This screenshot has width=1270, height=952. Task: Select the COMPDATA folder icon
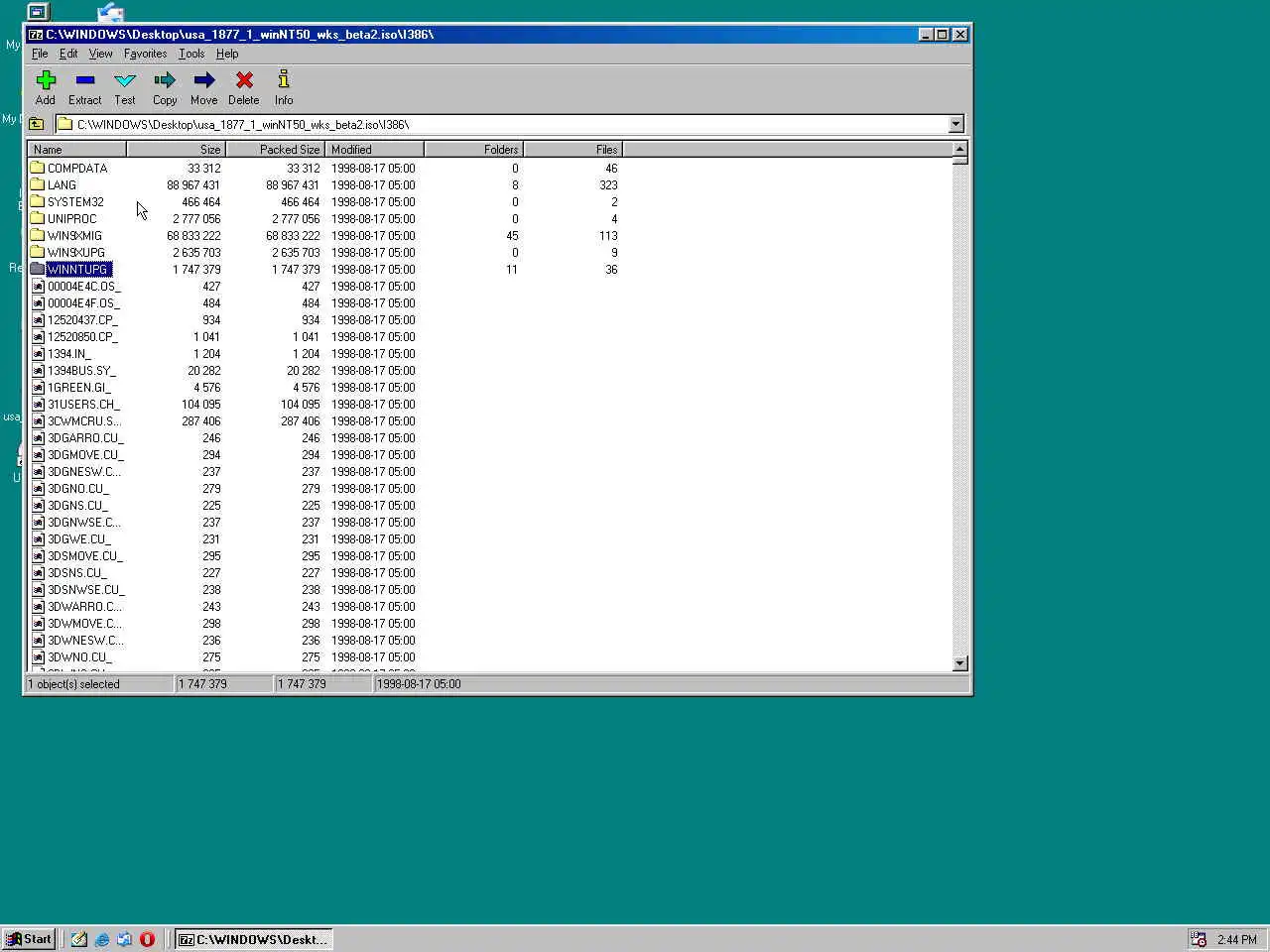coord(38,168)
